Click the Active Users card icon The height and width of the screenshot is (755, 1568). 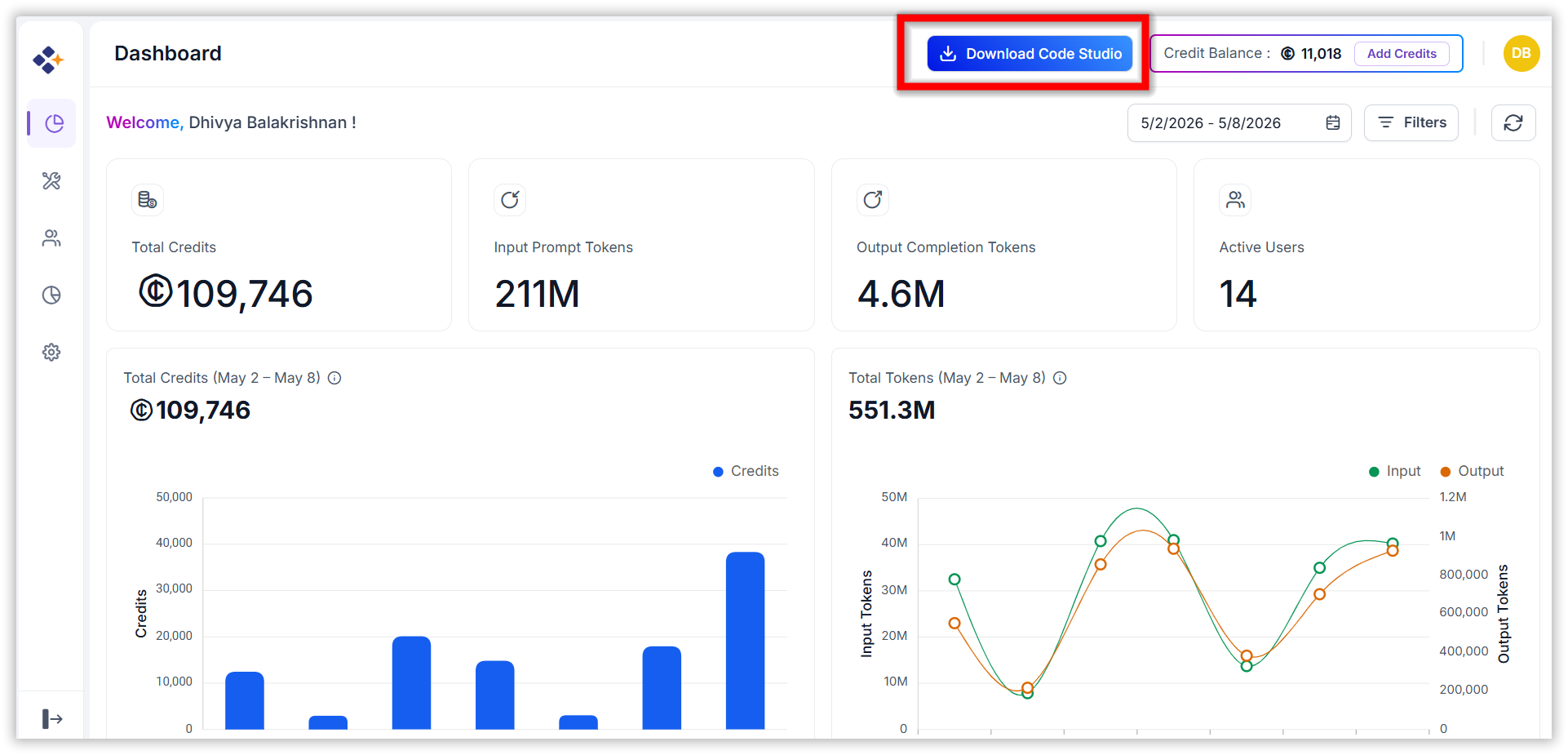pyautogui.click(x=1235, y=200)
